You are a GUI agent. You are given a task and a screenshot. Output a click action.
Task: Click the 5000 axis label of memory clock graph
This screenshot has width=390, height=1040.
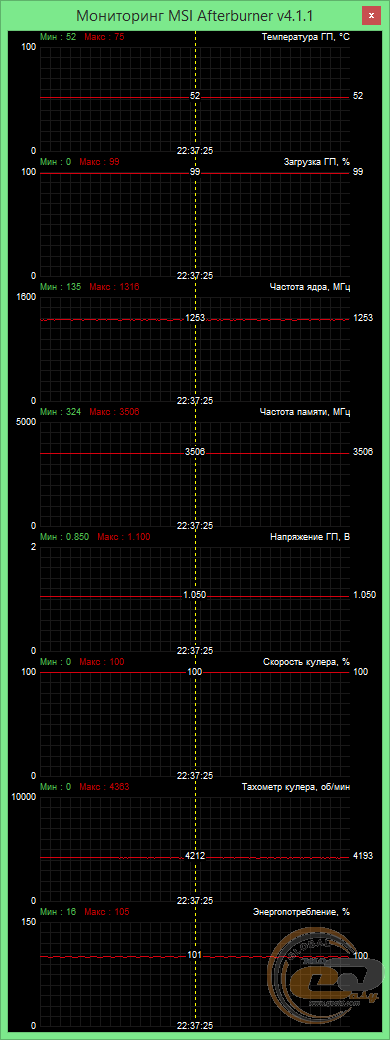(x=25, y=423)
